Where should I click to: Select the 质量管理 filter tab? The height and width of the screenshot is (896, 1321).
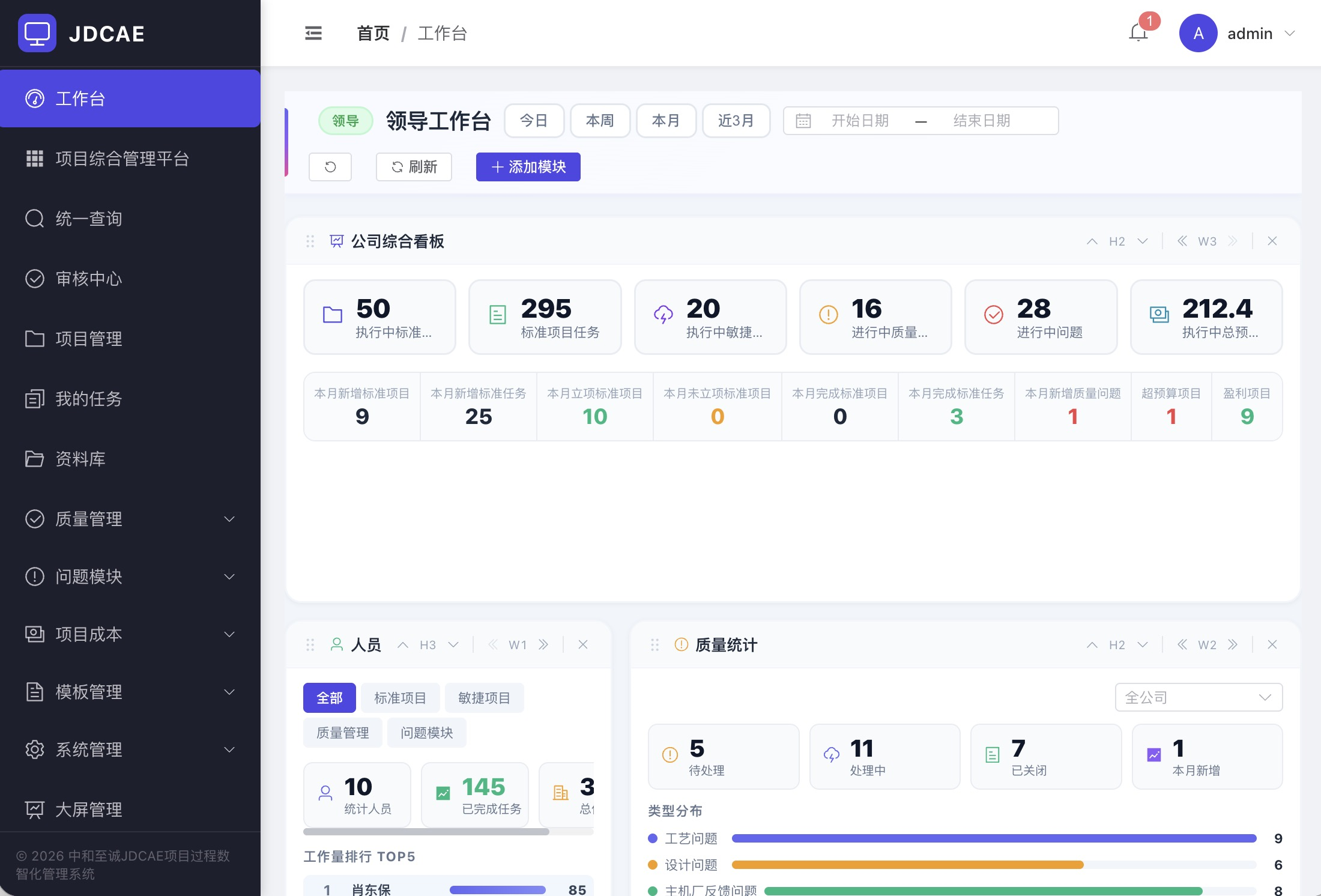coord(343,733)
